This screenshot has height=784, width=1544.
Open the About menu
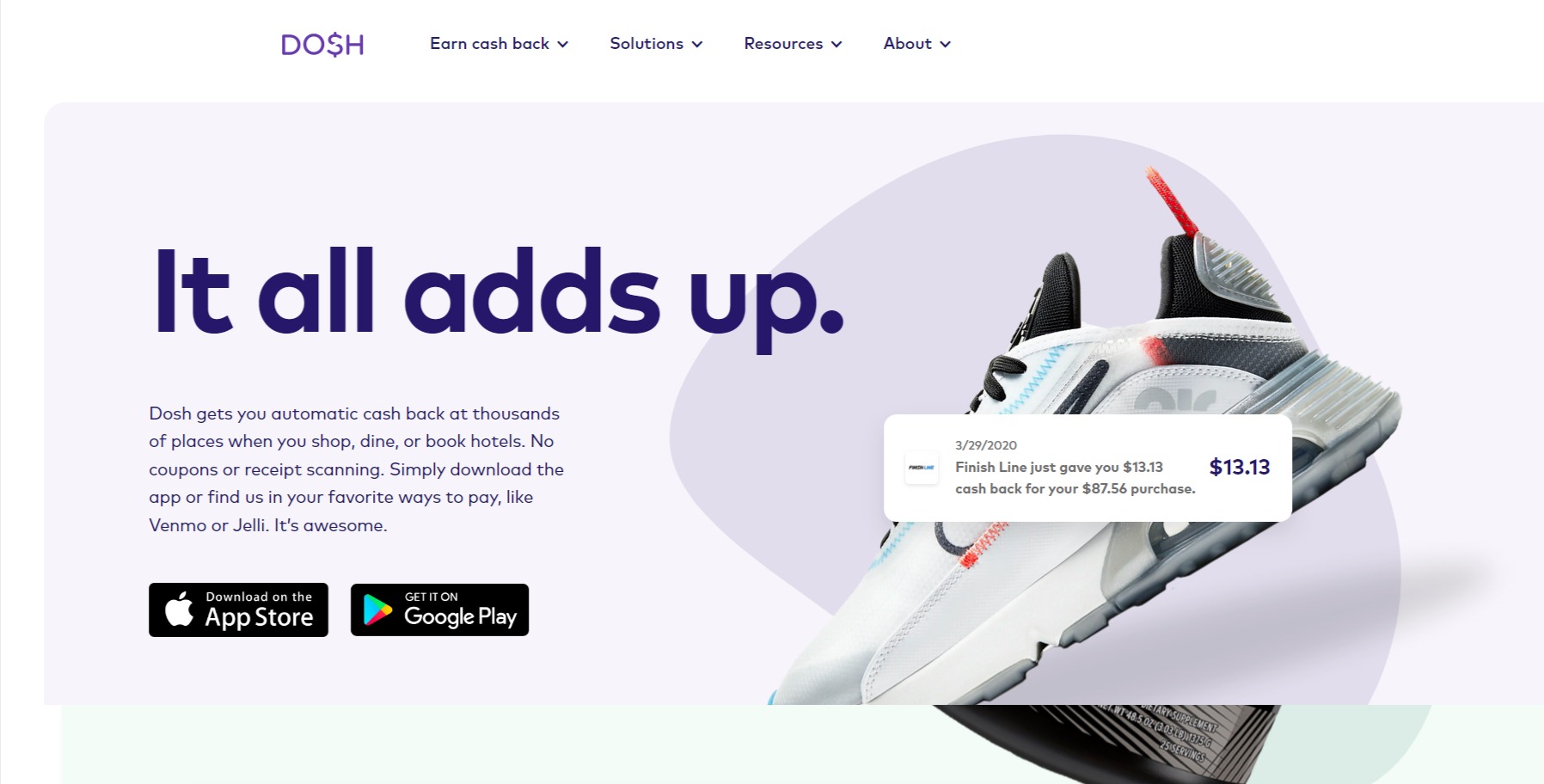coord(917,44)
